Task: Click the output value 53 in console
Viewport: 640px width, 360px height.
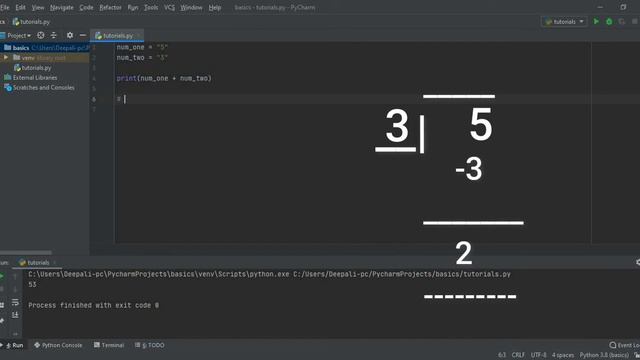Action: pos(32,284)
